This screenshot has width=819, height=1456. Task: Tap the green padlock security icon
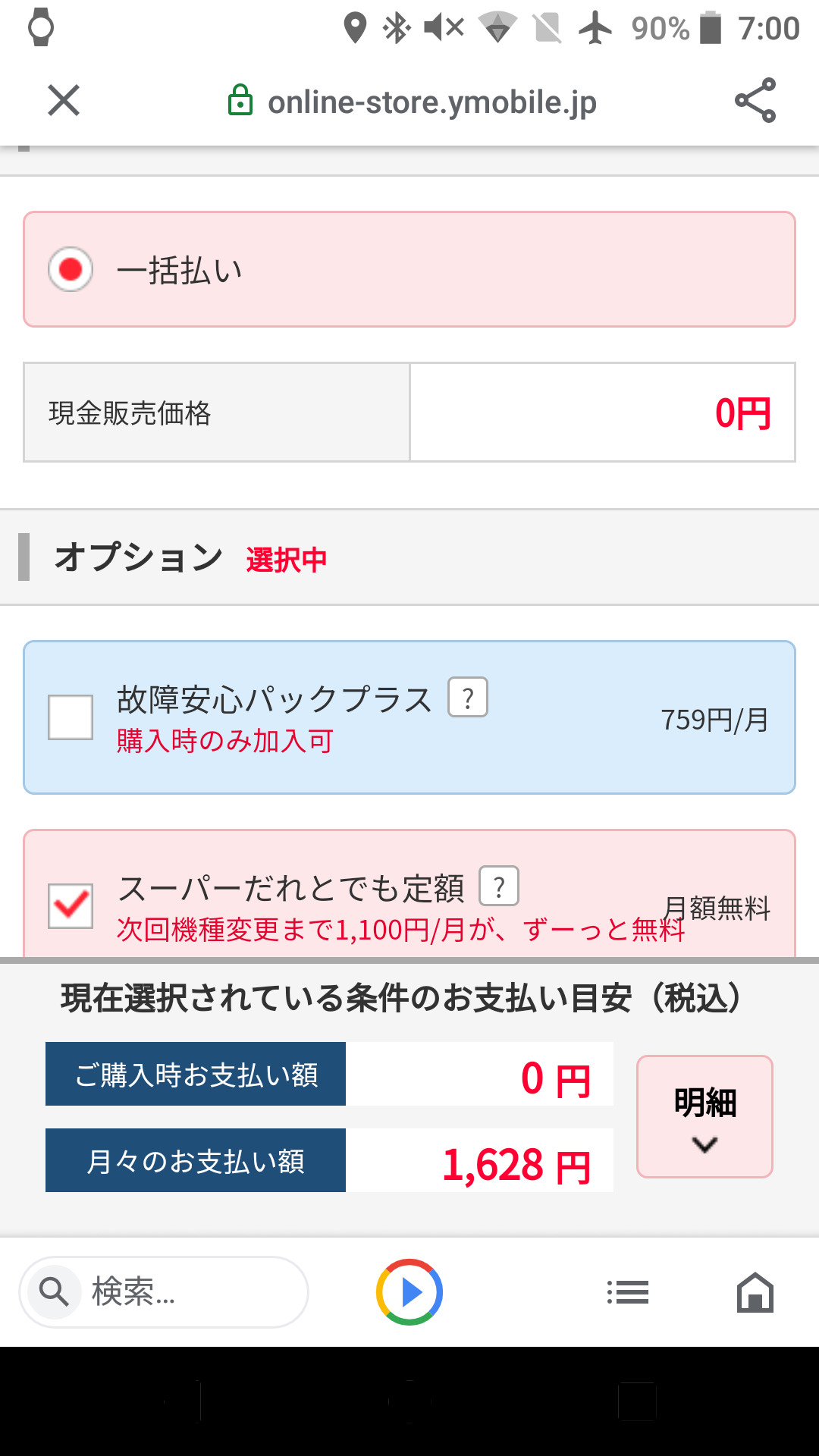tap(240, 101)
